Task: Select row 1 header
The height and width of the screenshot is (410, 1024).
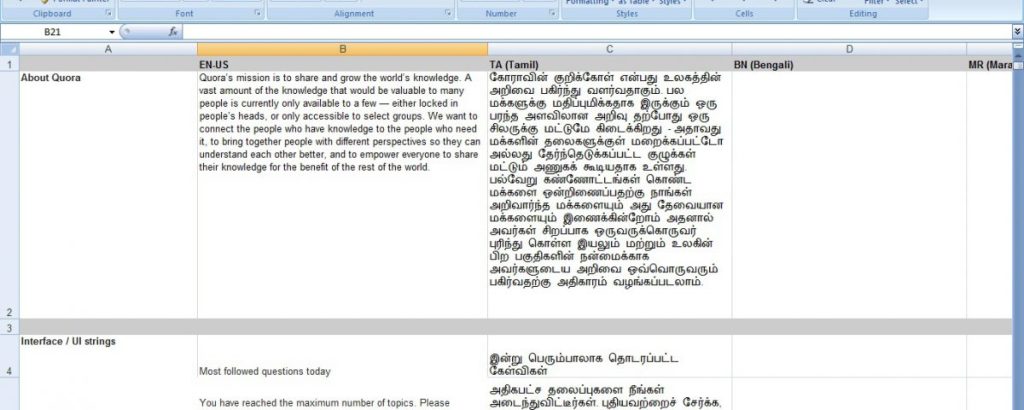Action: click(x=9, y=64)
